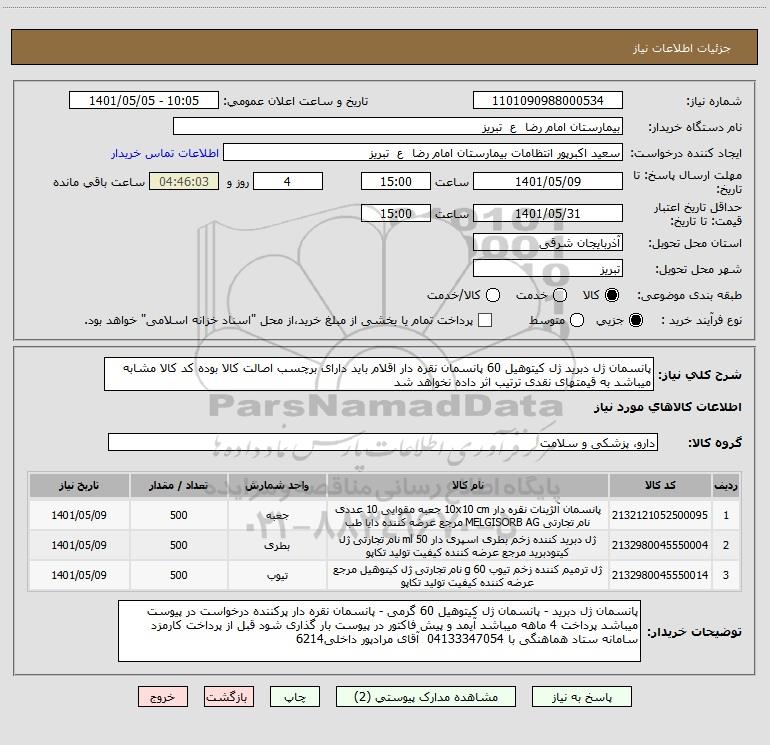Select the جزیی purchase type radio
Image resolution: width=770 pixels, height=745 pixels.
(636, 320)
